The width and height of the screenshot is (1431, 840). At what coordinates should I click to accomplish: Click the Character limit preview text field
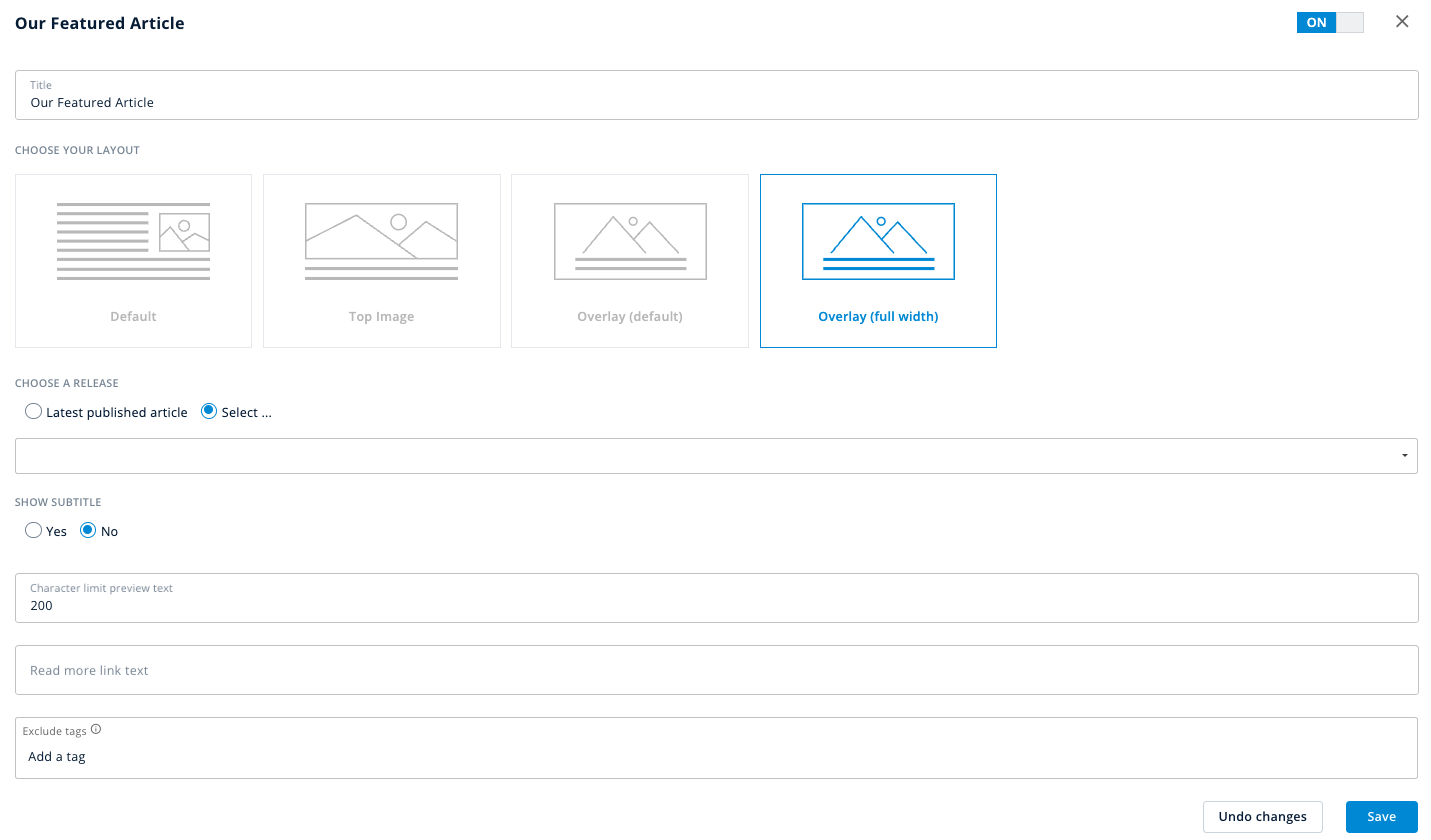[x=716, y=598]
